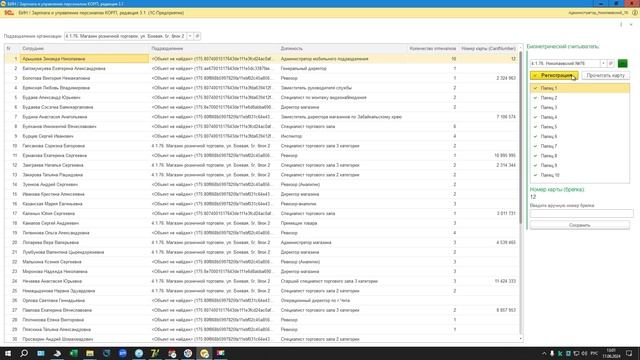Open the info icon in the title bar

point(635,13)
